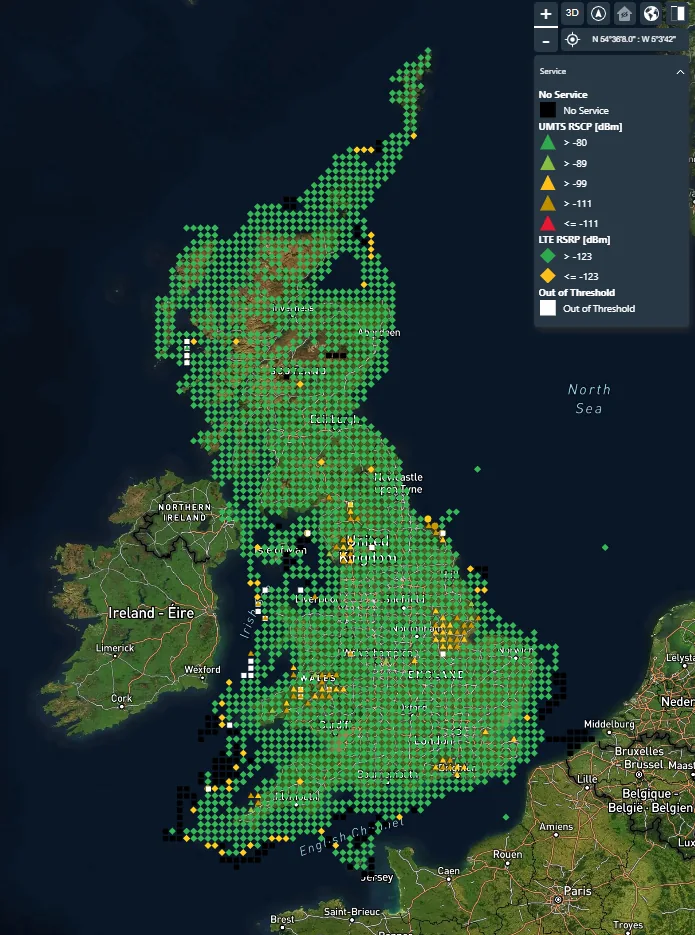Click the brown > -111 triangle swatch

[548, 204]
